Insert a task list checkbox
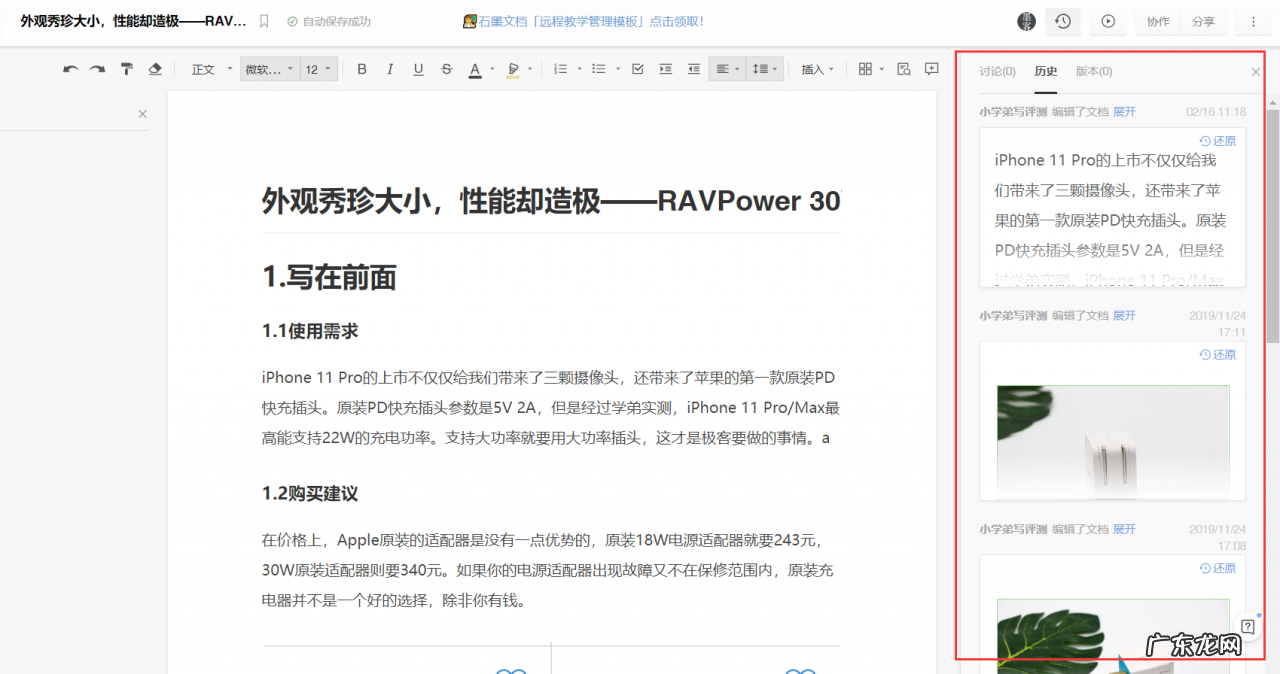Image resolution: width=1280 pixels, height=674 pixels. (x=637, y=68)
